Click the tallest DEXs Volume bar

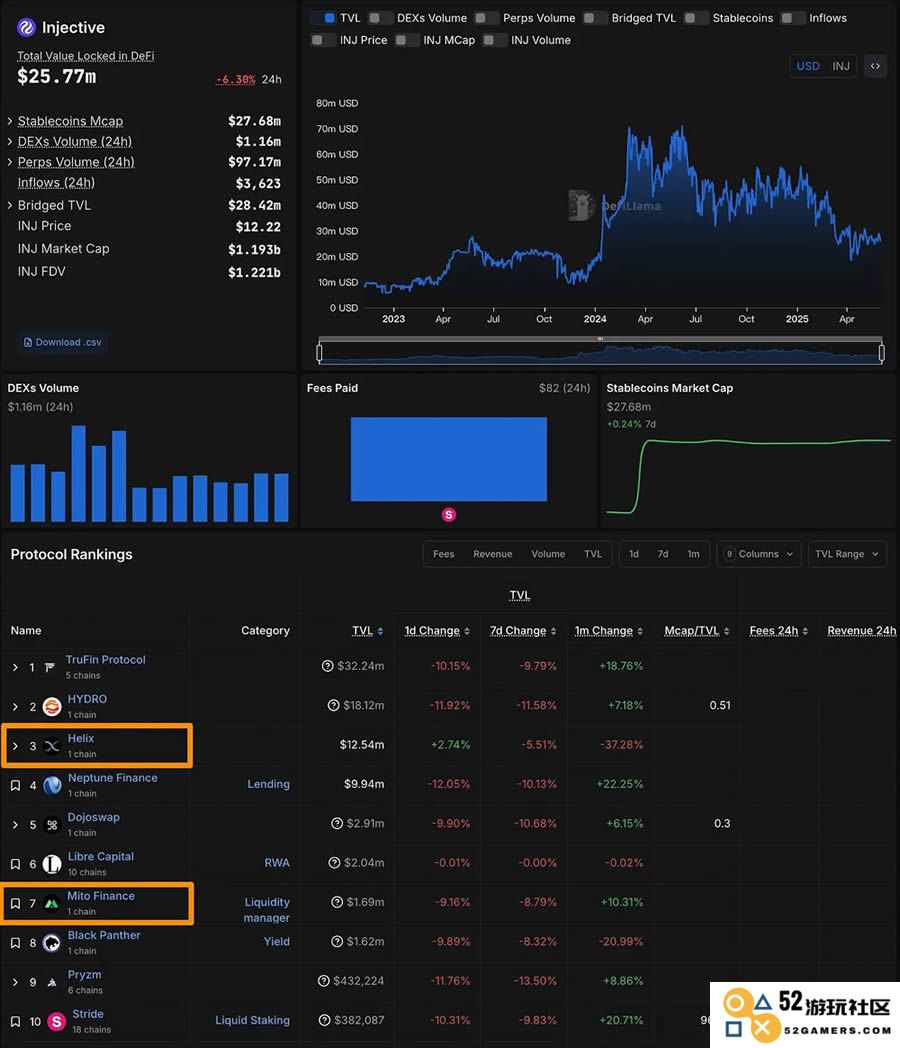pos(78,473)
